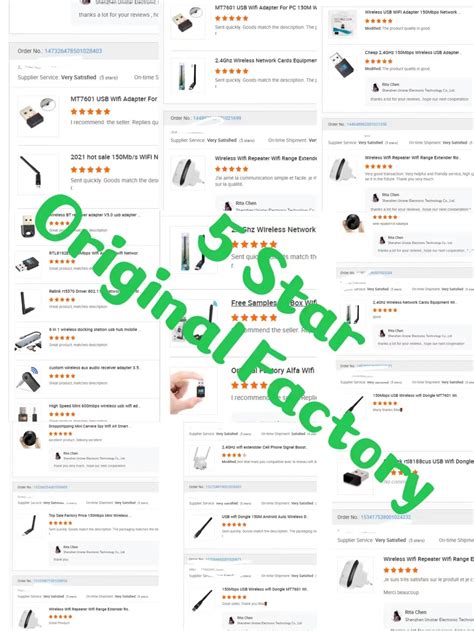Click the Top Sale Factory Price 150Mbps Mini Wireless title
The image size is (474, 631).
click(x=89, y=516)
